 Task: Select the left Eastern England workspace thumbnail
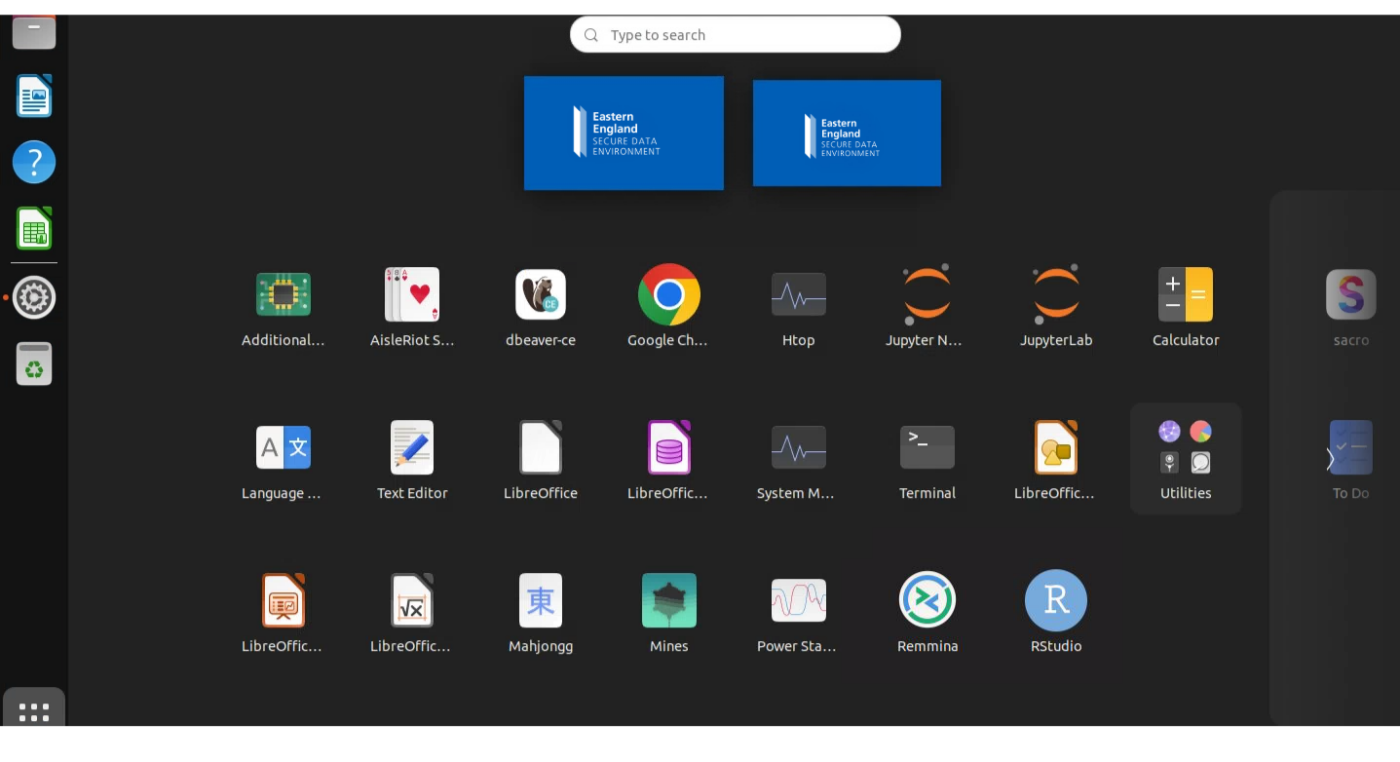(623, 133)
